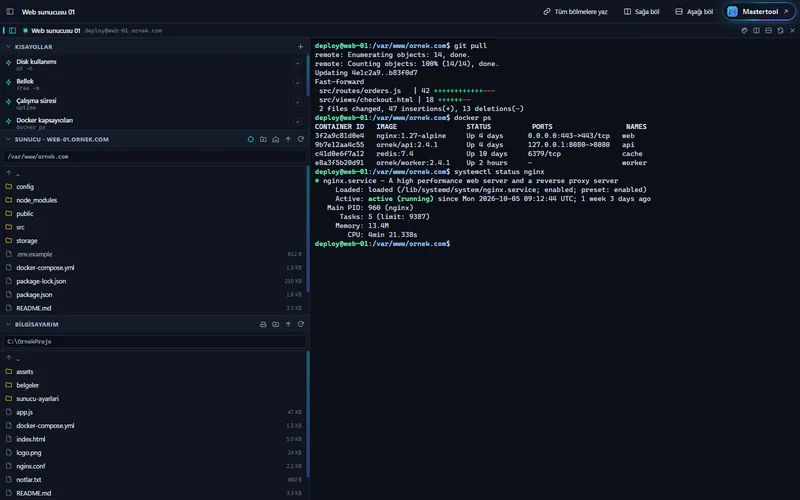Click the link icon beside Tüm bölmelere yaz
The height and width of the screenshot is (500, 800).
point(547,11)
